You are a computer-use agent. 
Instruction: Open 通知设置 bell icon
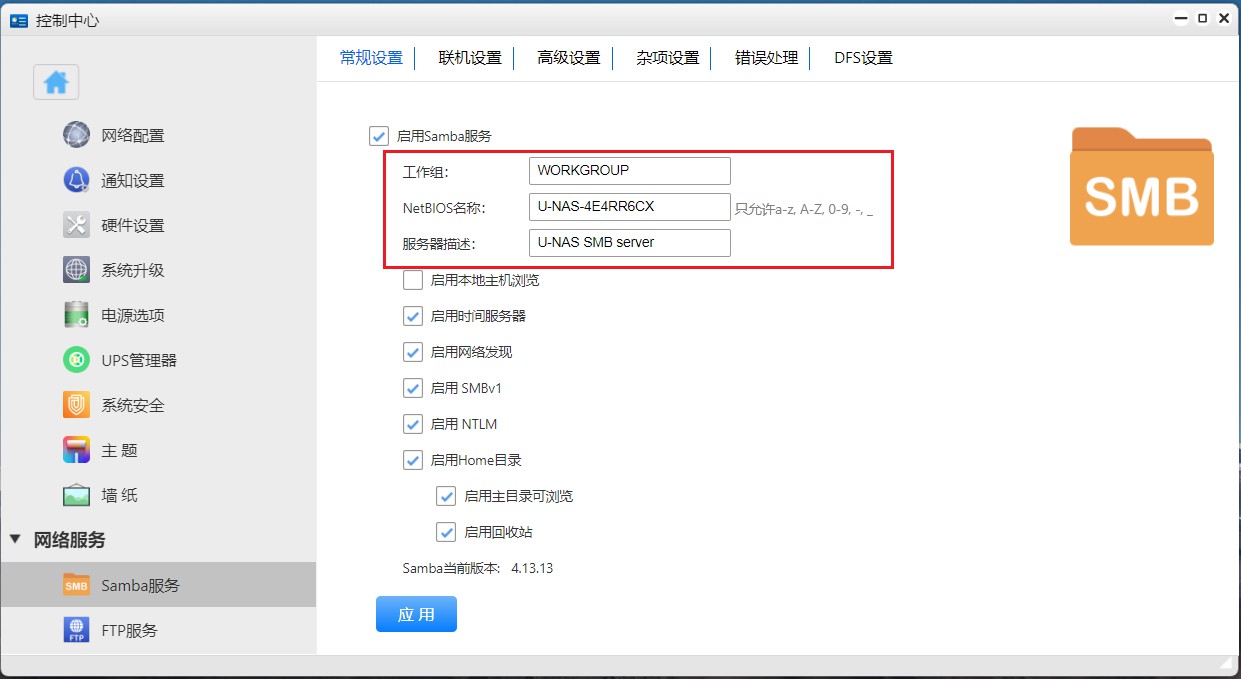(x=77, y=180)
